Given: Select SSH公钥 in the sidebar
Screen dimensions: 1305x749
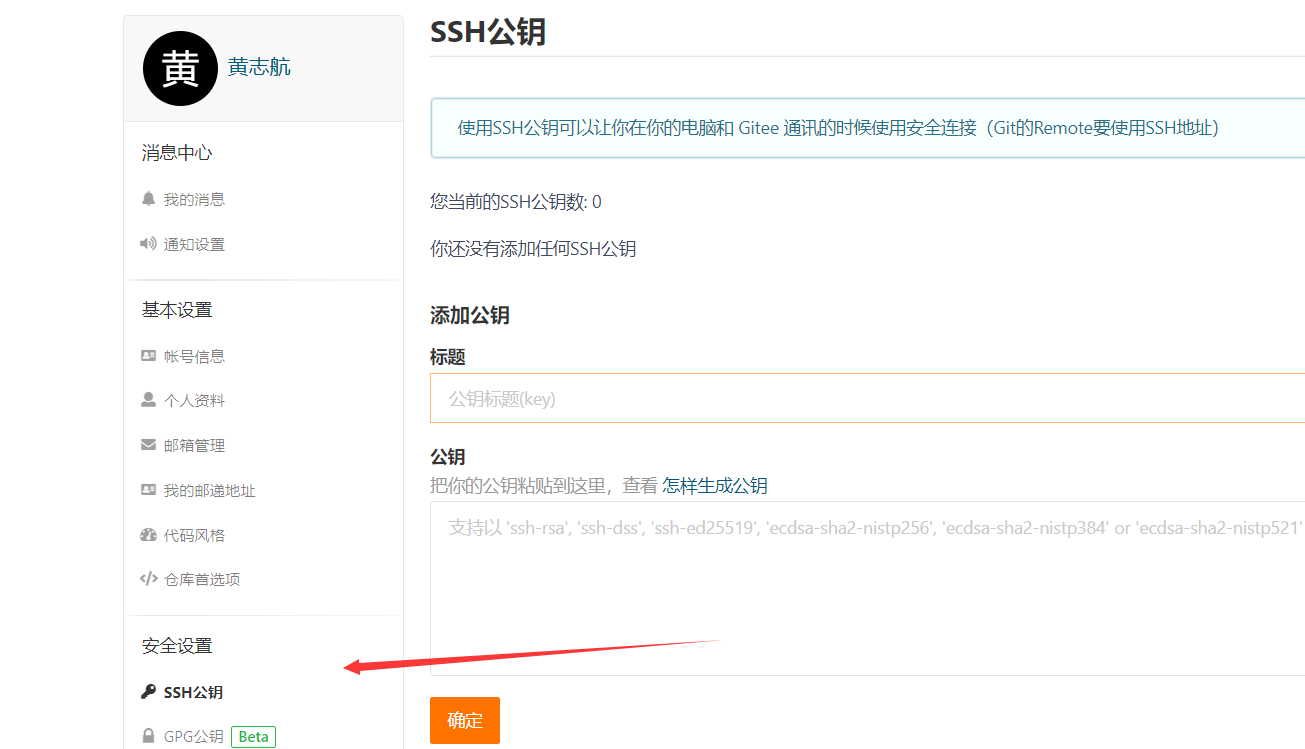Looking at the screenshot, I should point(193,692).
